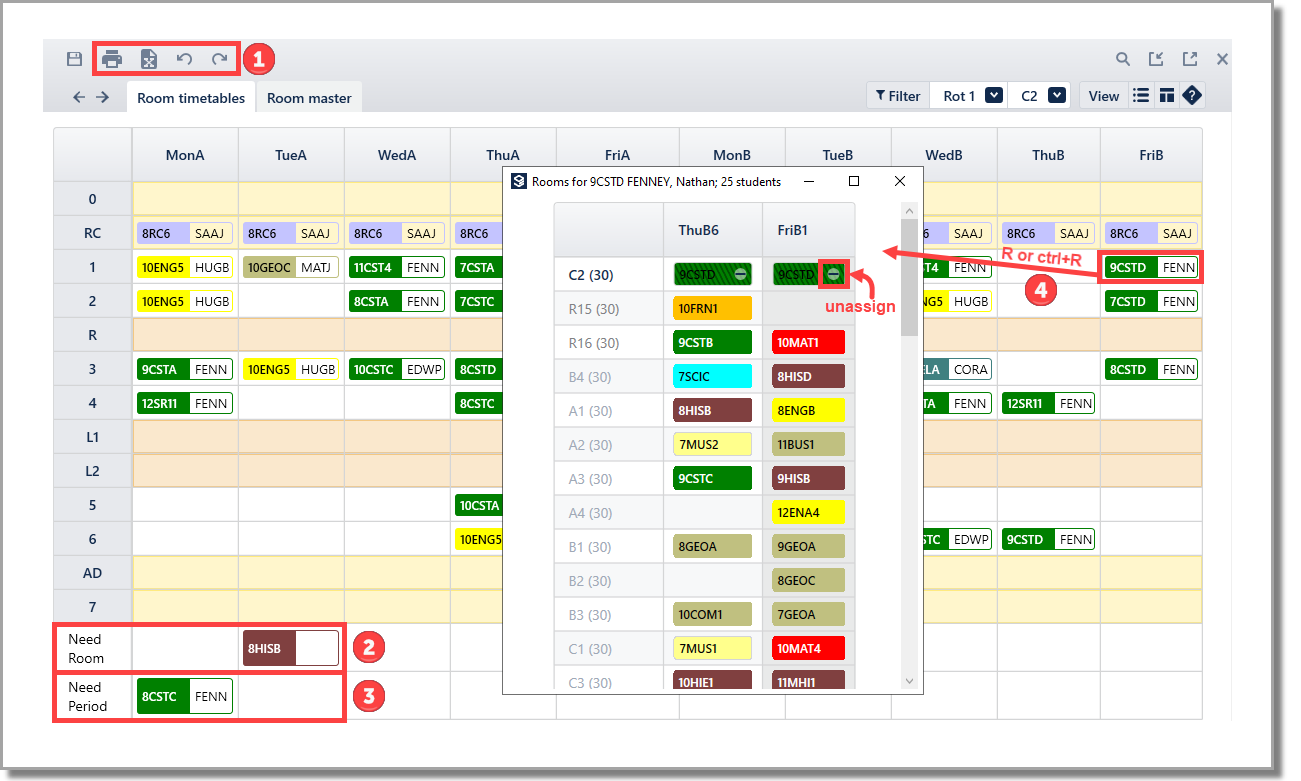The width and height of the screenshot is (1301, 781).
Task: Open the Room timetables tab
Action: (191, 98)
